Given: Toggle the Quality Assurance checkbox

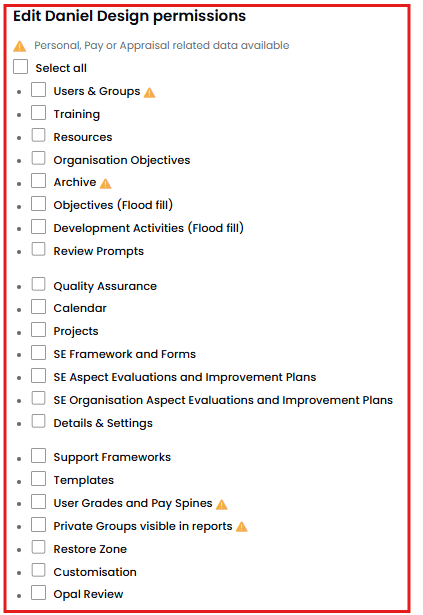Looking at the screenshot, I should (38, 284).
